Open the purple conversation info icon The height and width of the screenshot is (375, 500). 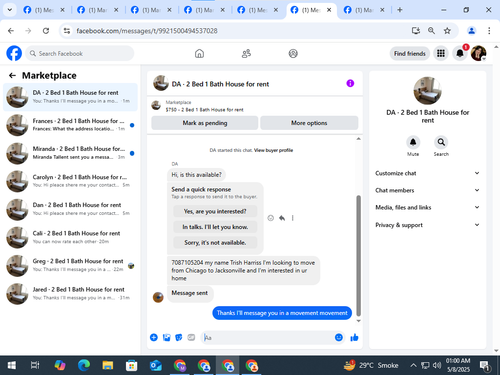350,83
